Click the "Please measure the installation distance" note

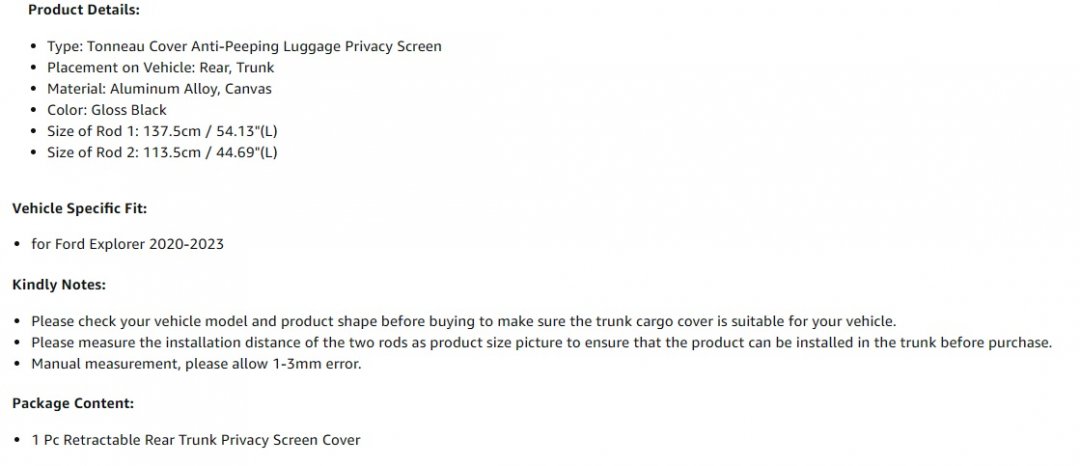tap(541, 342)
